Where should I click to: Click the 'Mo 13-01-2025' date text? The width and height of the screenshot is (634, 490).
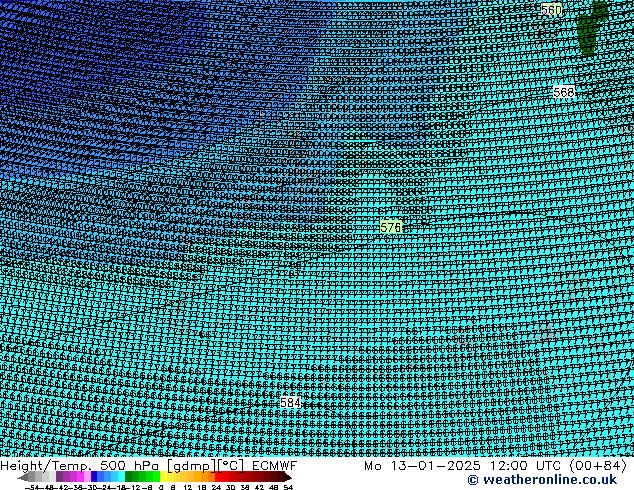click(422, 466)
